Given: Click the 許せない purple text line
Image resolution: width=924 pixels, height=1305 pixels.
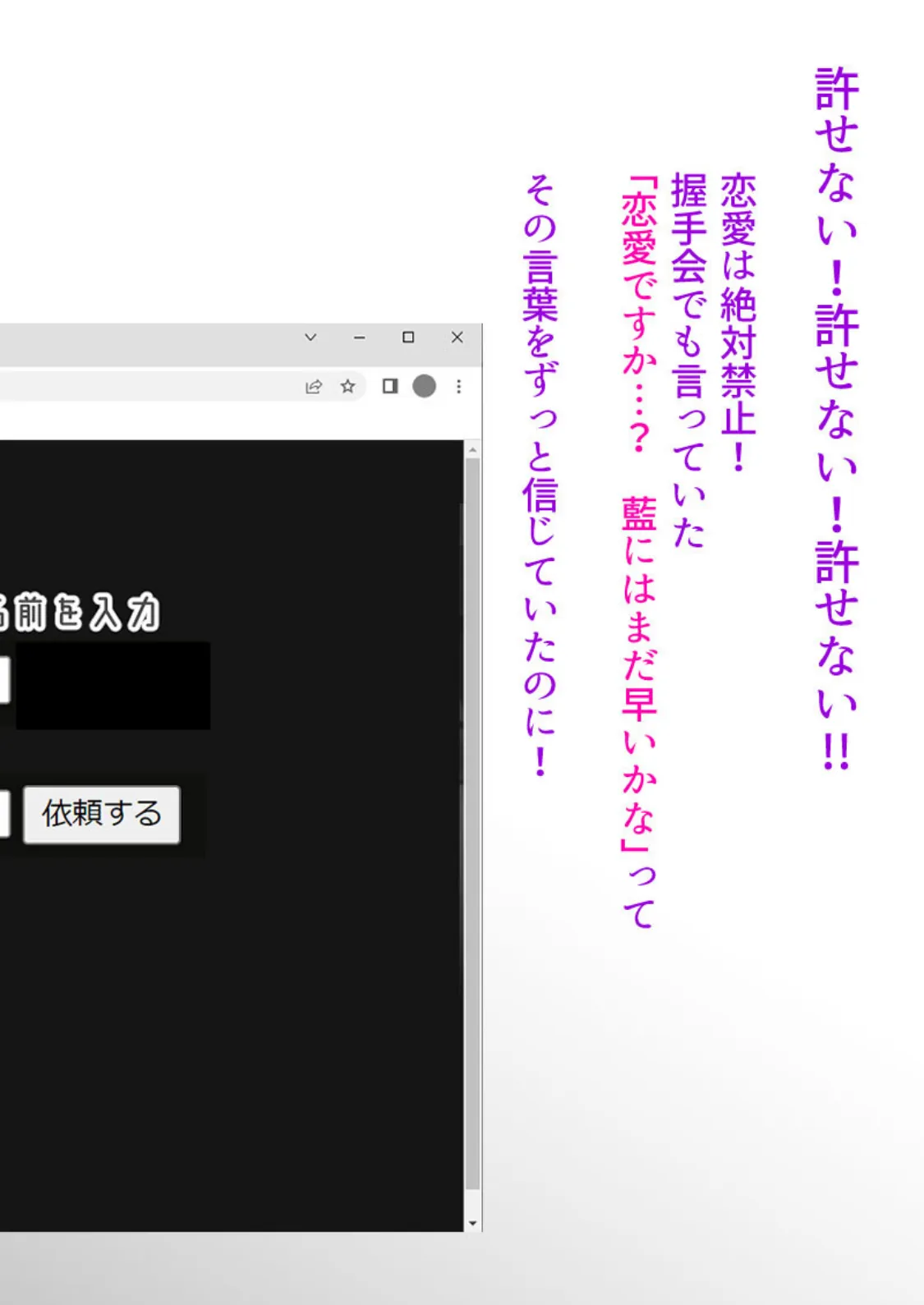Looking at the screenshot, I should coord(836,419).
